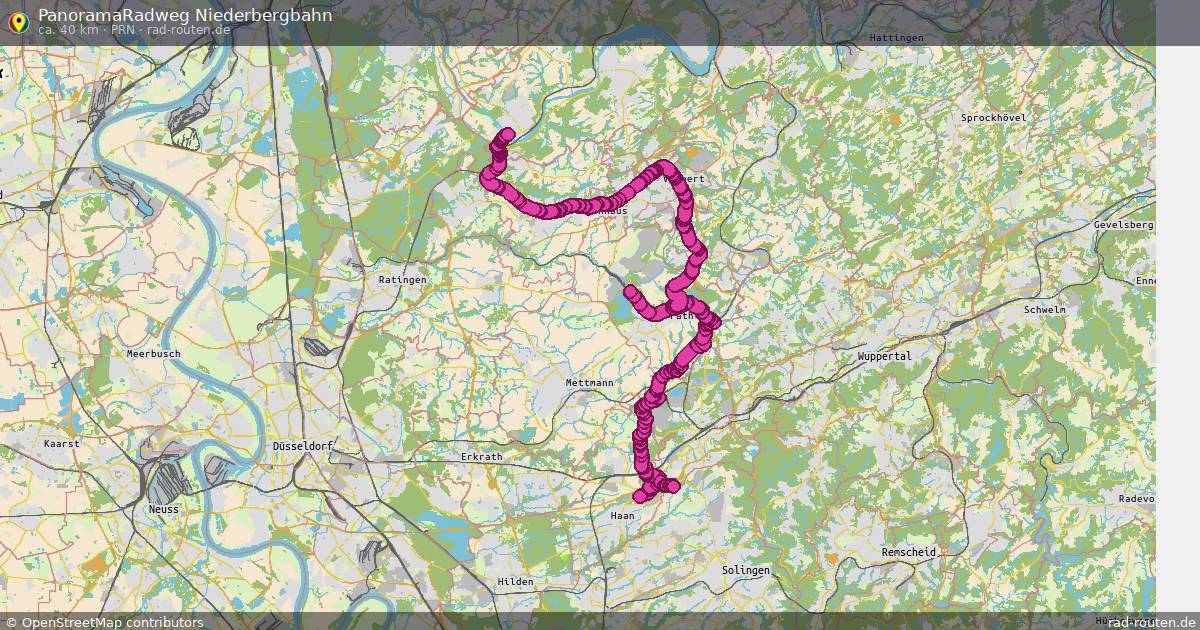The height and width of the screenshot is (630, 1200).
Task: Select the northern end marker of the pink route
Action: pyautogui.click(x=507, y=135)
